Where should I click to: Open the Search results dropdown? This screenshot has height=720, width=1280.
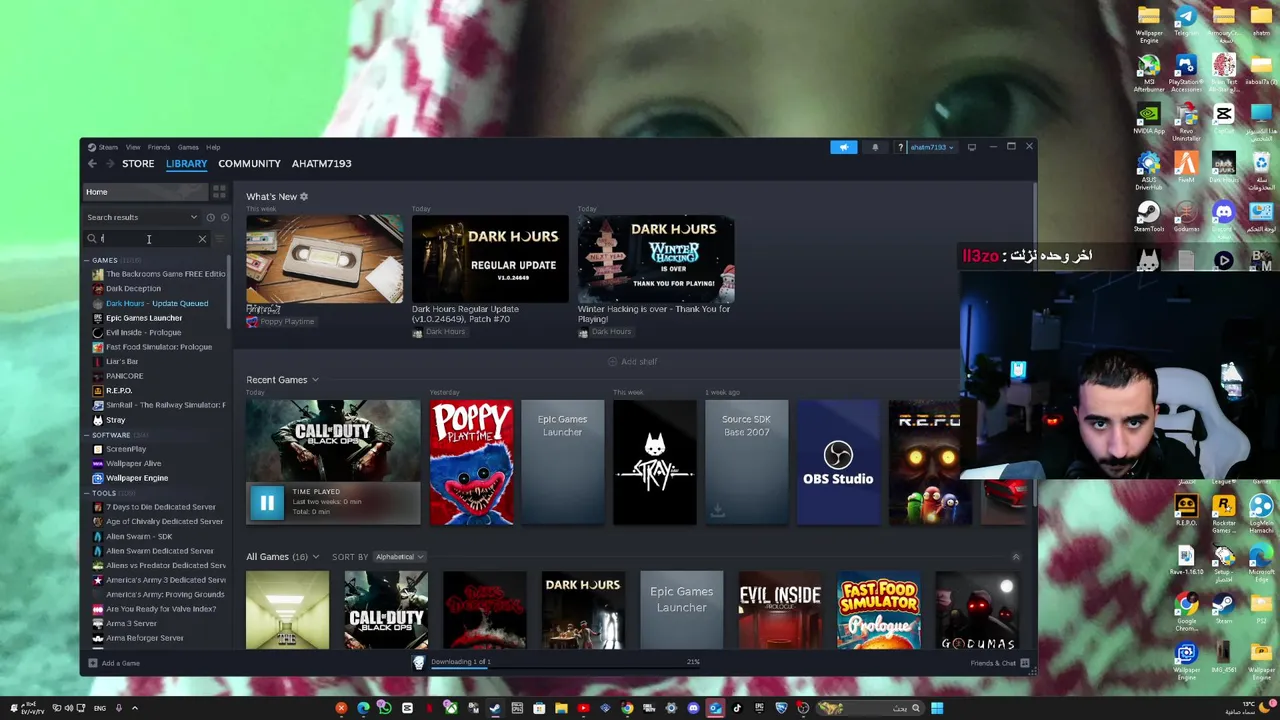point(142,217)
